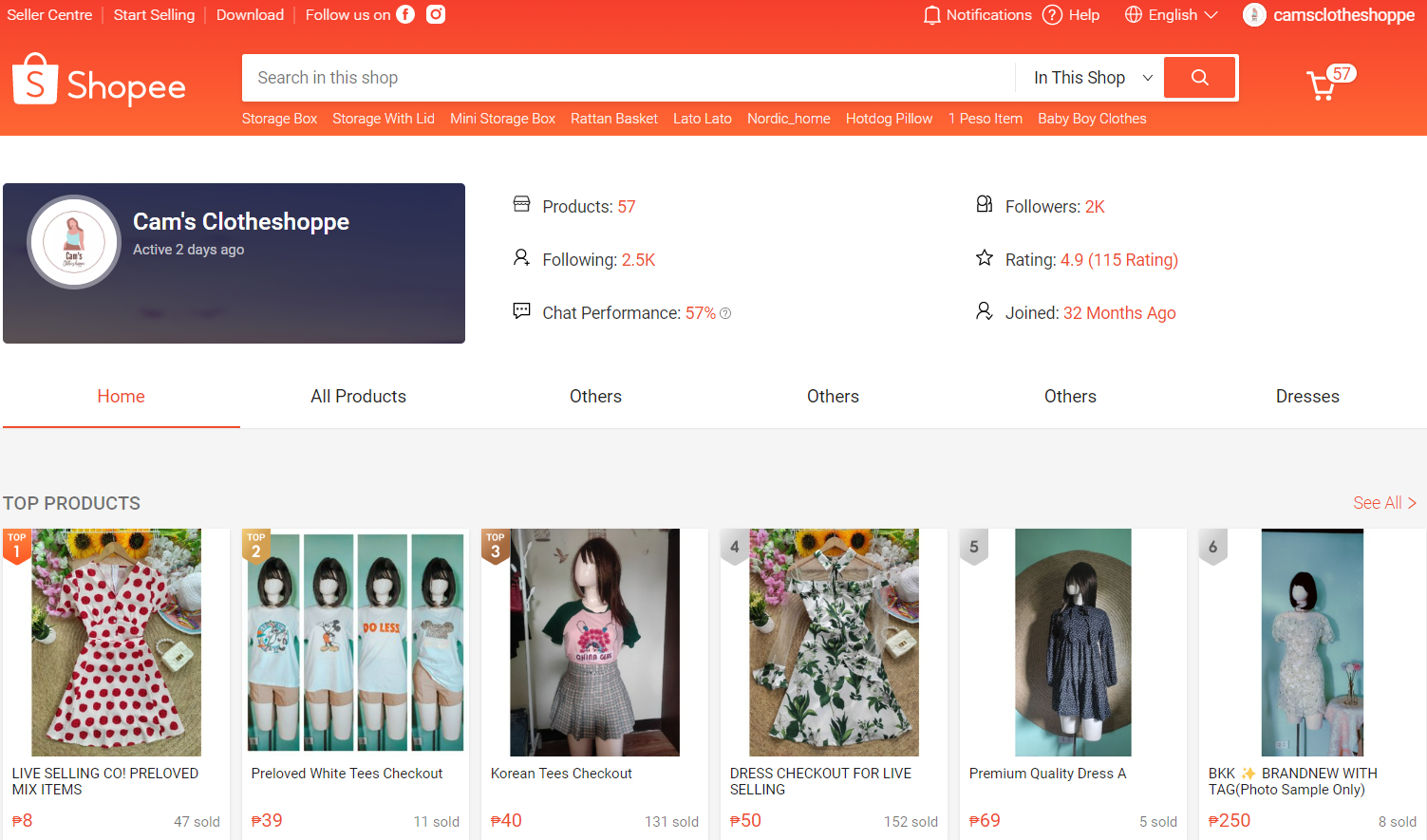Open the Preloved White Tees thumbnail

click(x=356, y=643)
